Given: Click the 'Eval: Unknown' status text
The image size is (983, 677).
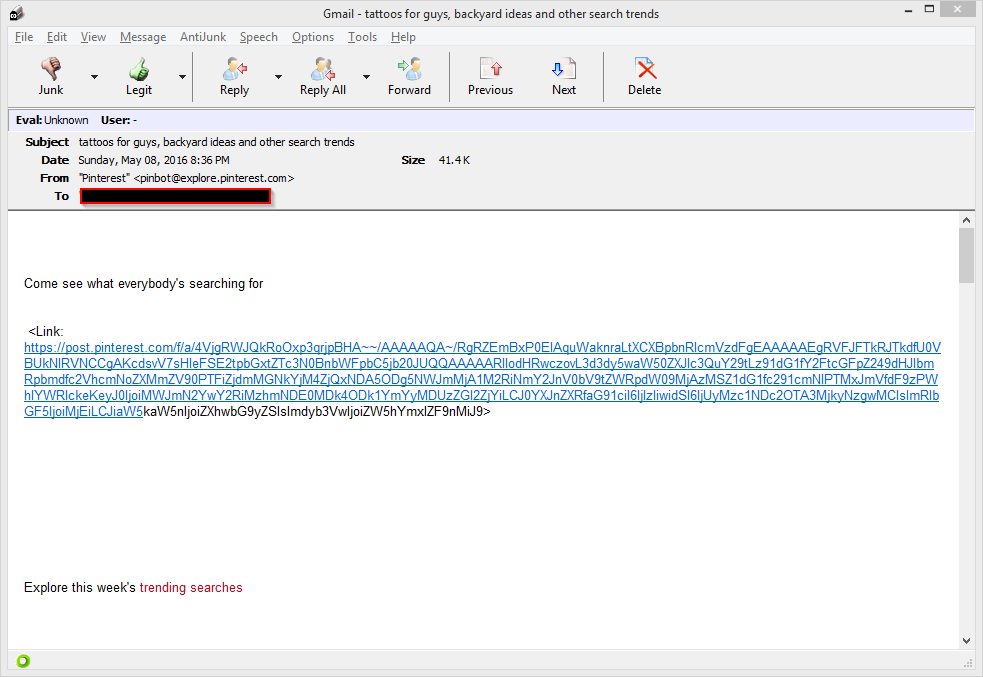Looking at the screenshot, I should pos(52,120).
